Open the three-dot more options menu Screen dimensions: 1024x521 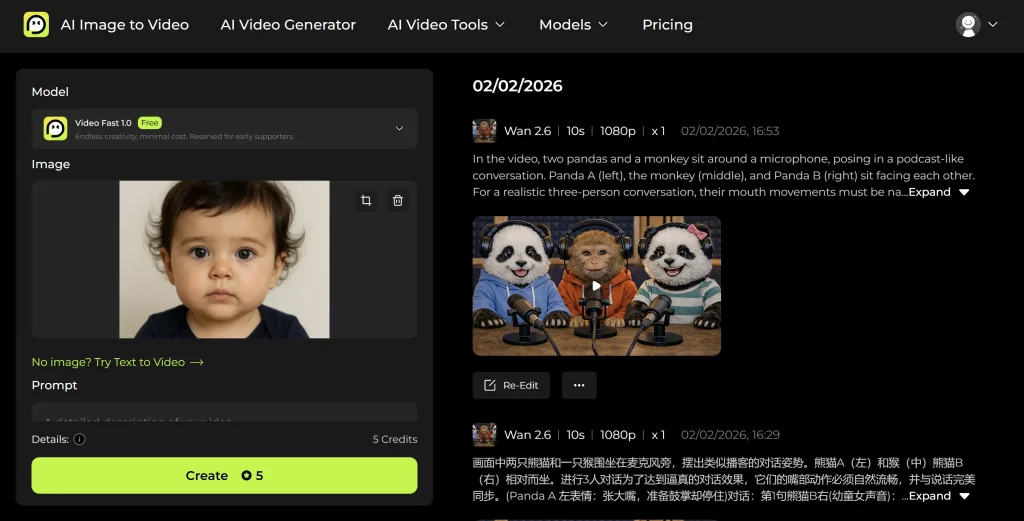[x=579, y=385]
